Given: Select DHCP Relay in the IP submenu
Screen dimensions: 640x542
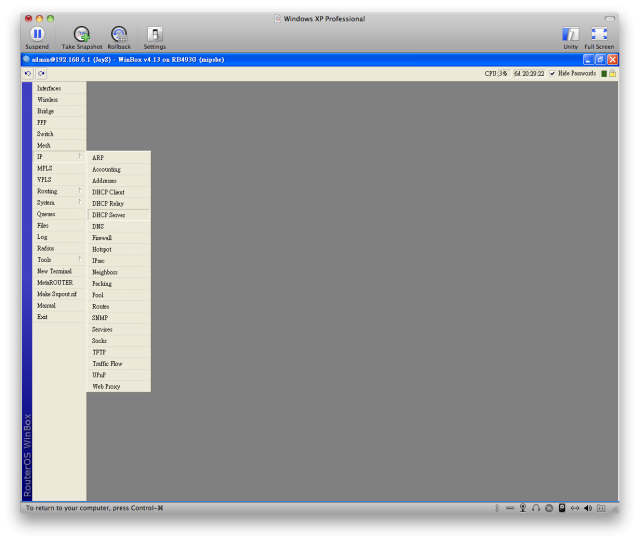Looking at the screenshot, I should 119,203.
